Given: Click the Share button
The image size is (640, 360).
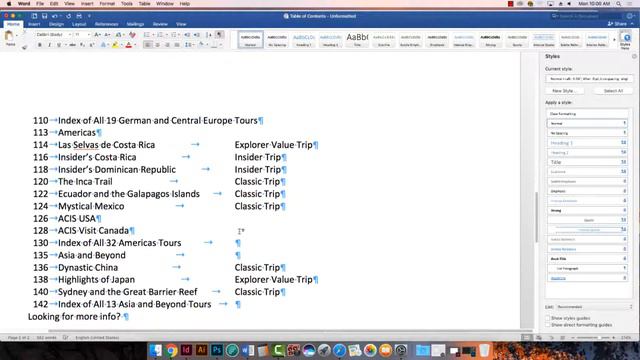Looking at the screenshot, I should [617, 24].
